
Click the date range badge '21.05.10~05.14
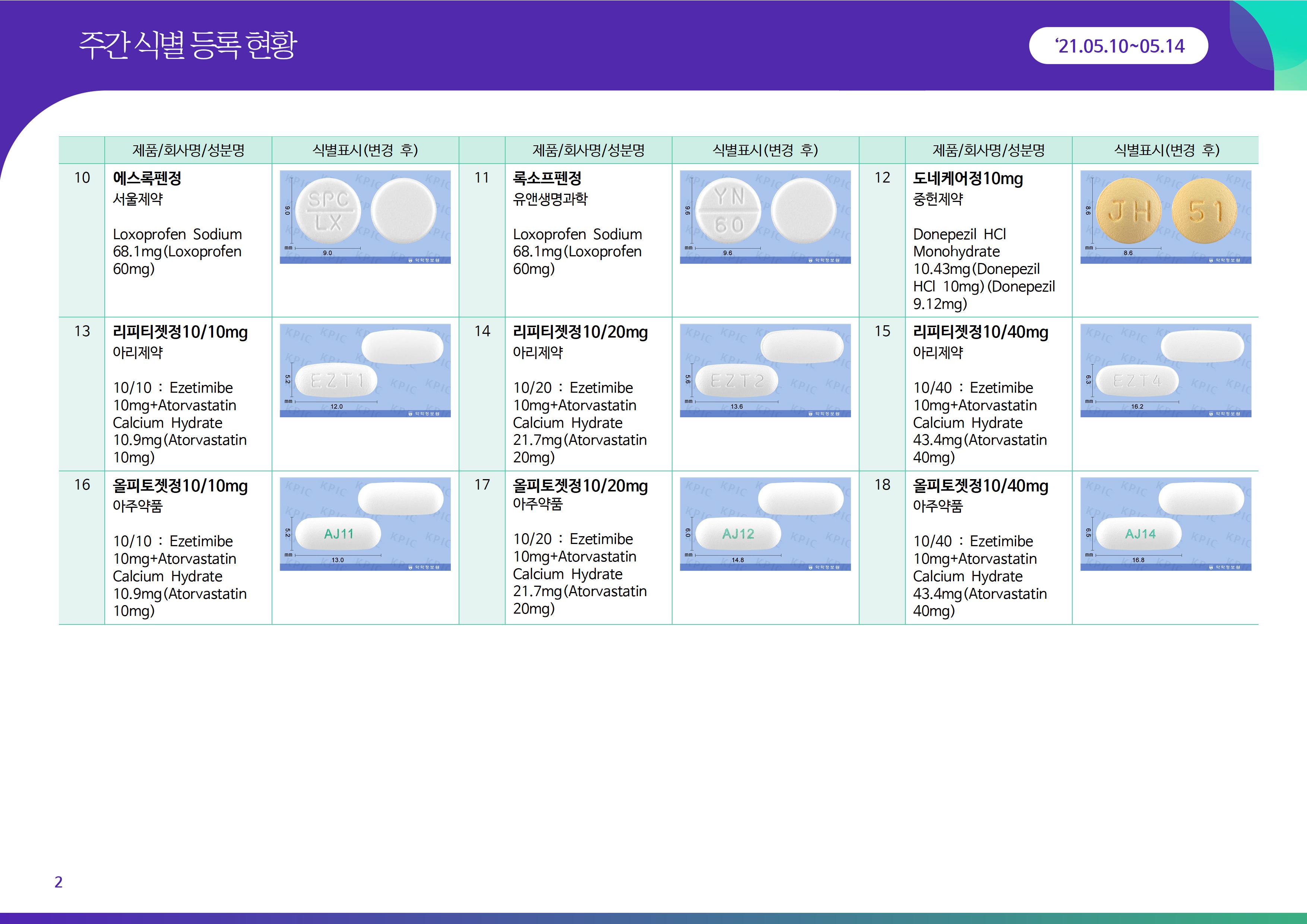[x=1118, y=45]
